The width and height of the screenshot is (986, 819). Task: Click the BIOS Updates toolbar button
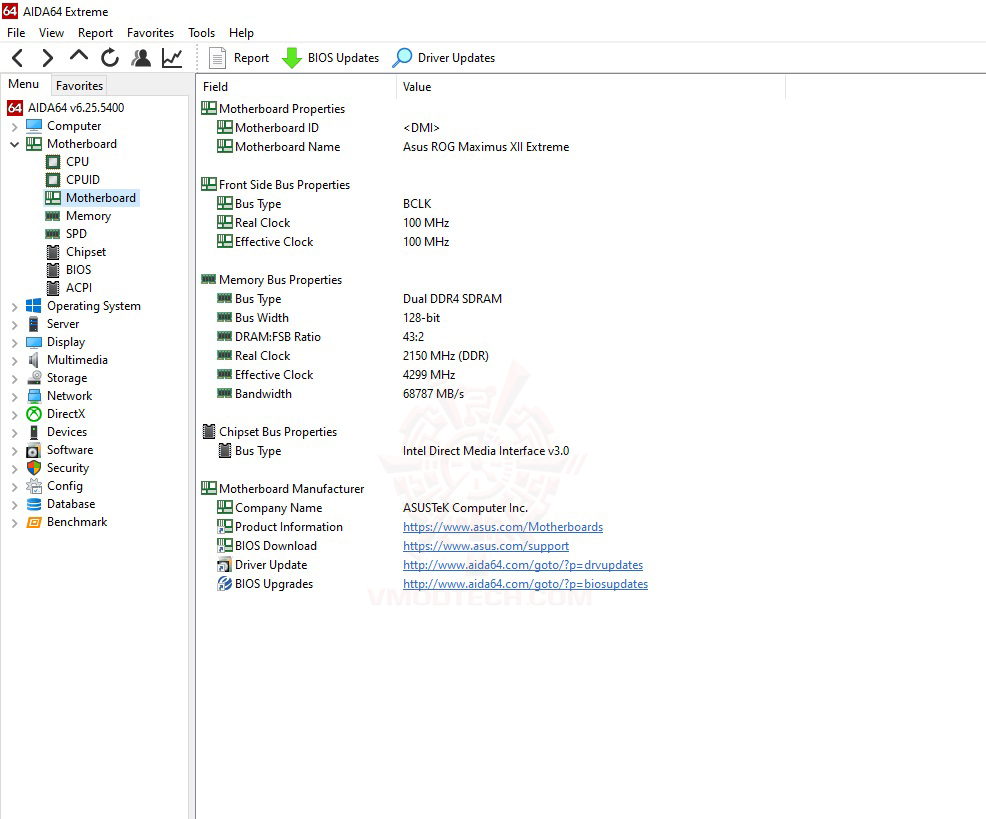pos(330,58)
